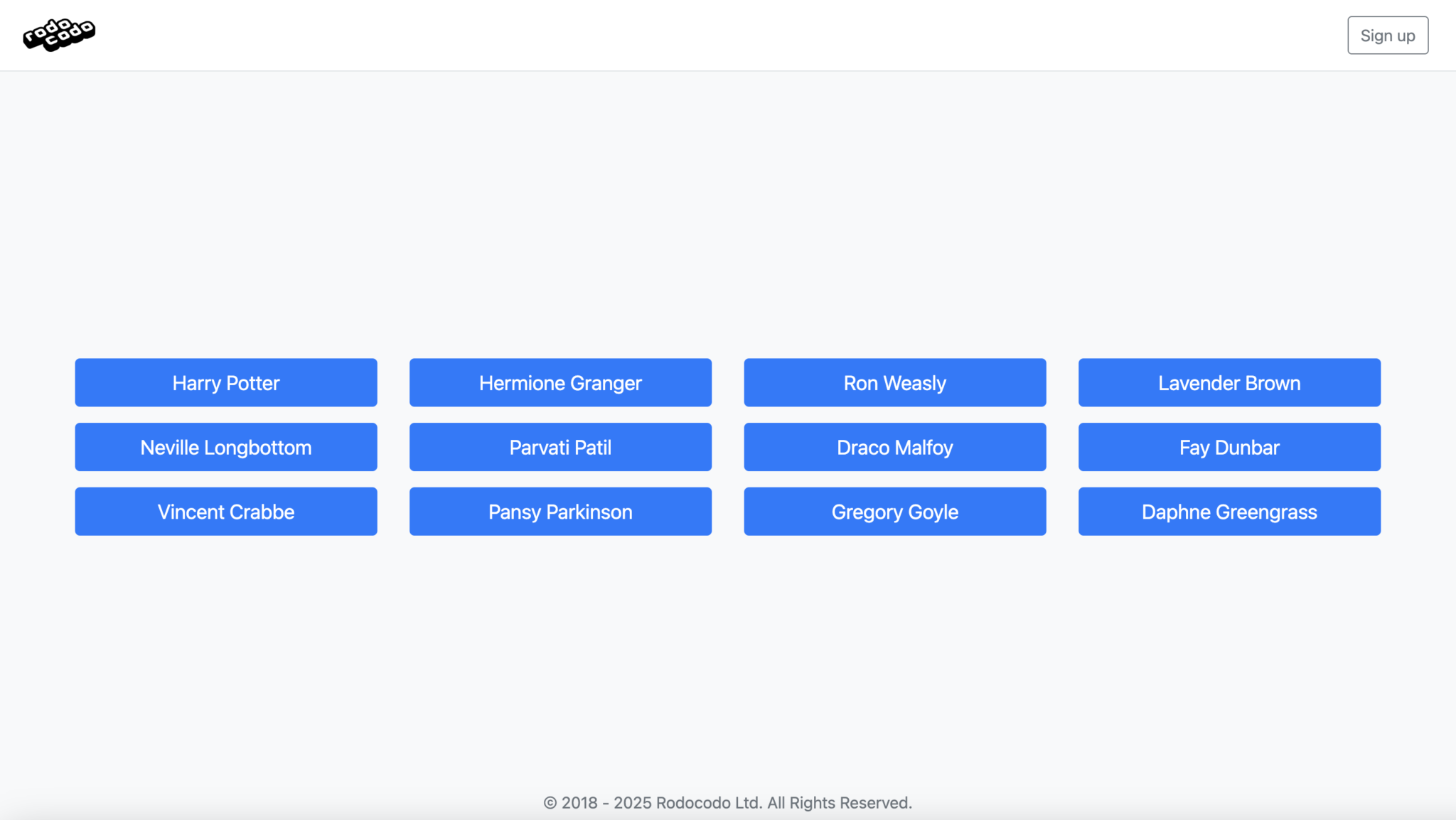Image resolution: width=1456 pixels, height=820 pixels.
Task: Choose the student in the top-left slot
Action: [225, 382]
